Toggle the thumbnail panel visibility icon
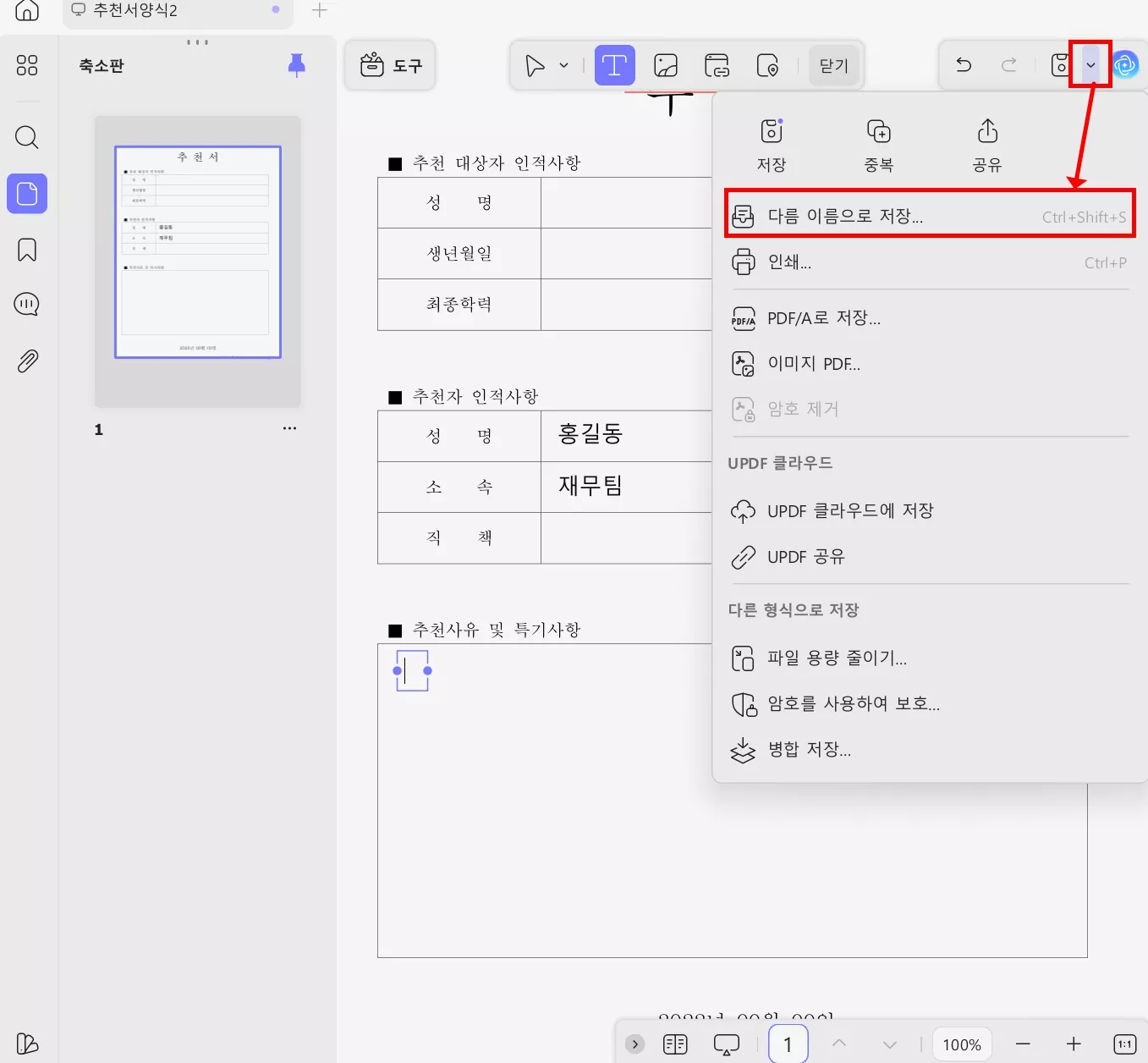This screenshot has height=1063, width=1148. [26, 65]
